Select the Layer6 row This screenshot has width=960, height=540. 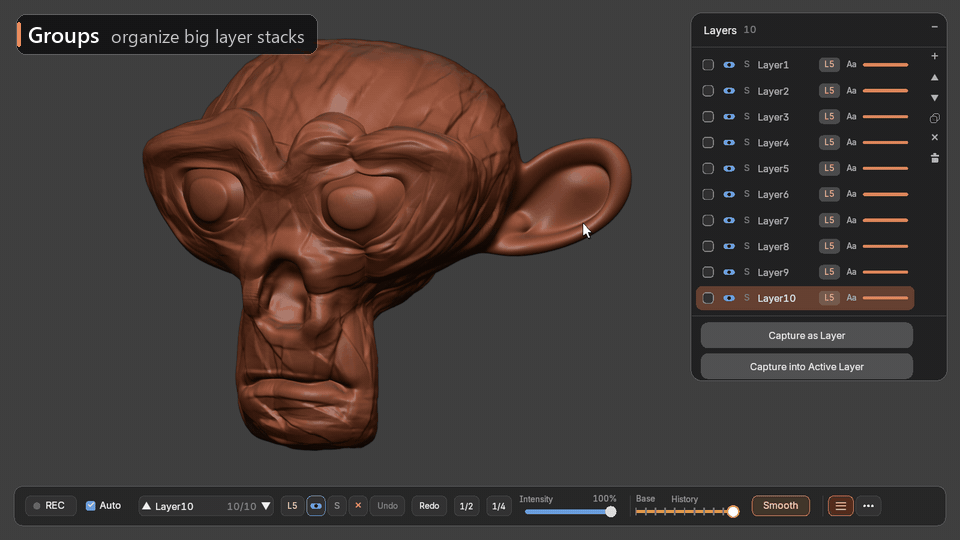pos(805,194)
